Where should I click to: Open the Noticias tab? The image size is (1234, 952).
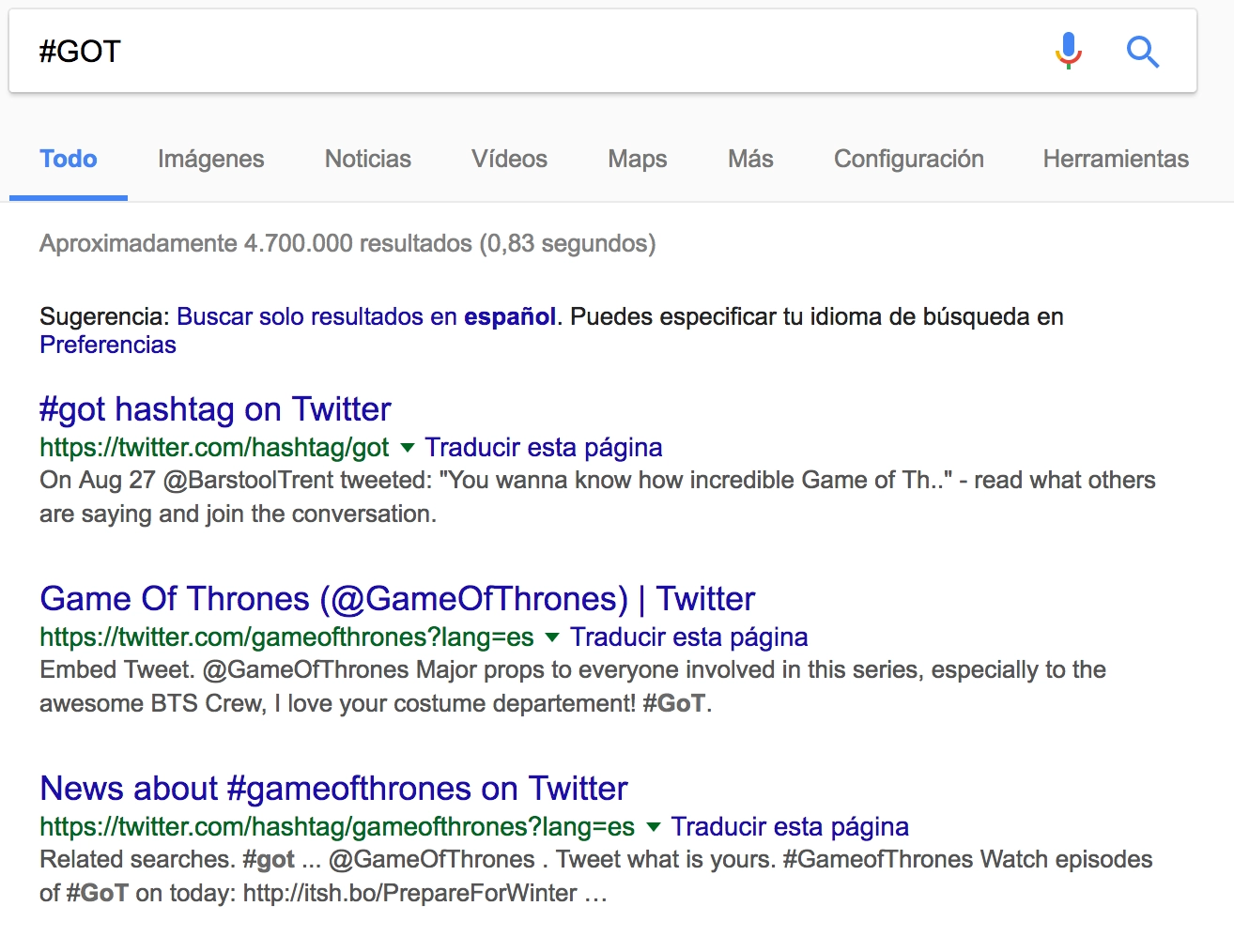[x=367, y=159]
